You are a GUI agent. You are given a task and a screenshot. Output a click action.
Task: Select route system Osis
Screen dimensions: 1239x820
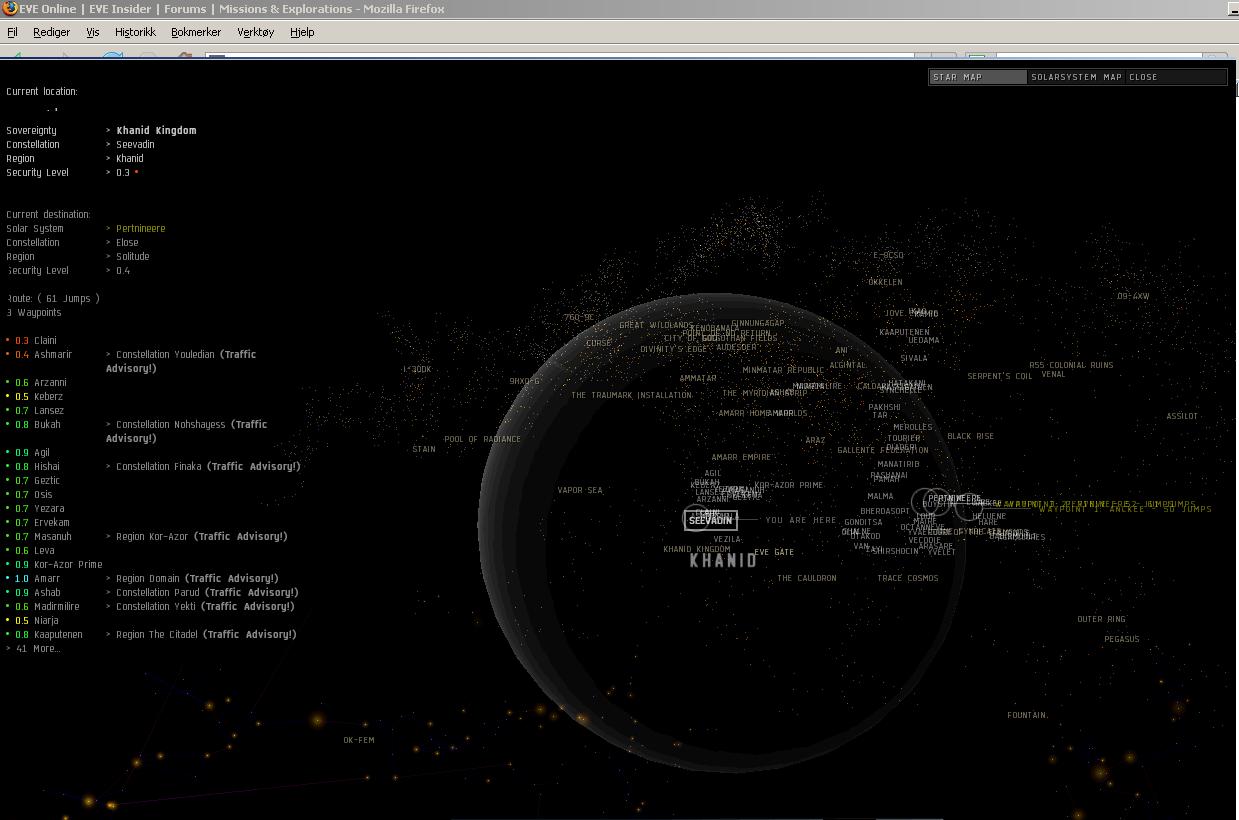tap(43, 494)
